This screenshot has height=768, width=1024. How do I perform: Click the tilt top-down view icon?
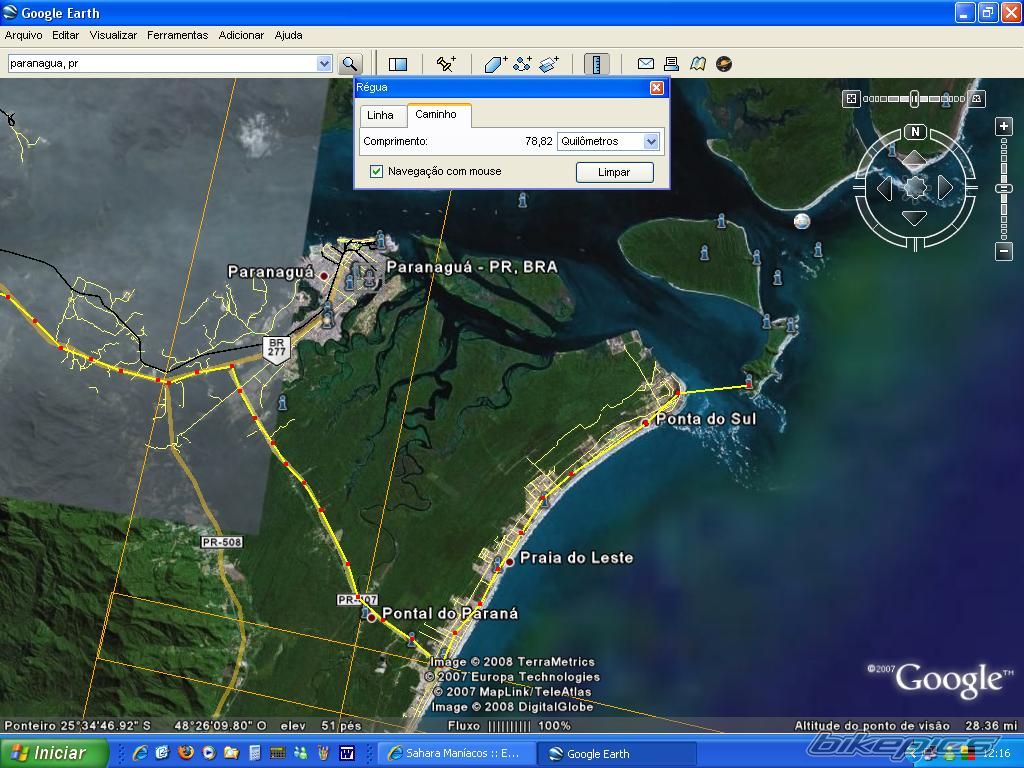[x=851, y=99]
